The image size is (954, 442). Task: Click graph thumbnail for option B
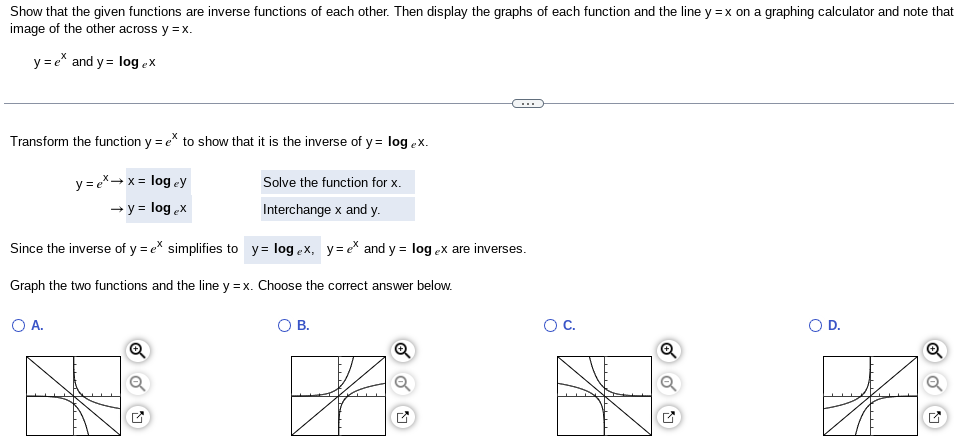338,396
